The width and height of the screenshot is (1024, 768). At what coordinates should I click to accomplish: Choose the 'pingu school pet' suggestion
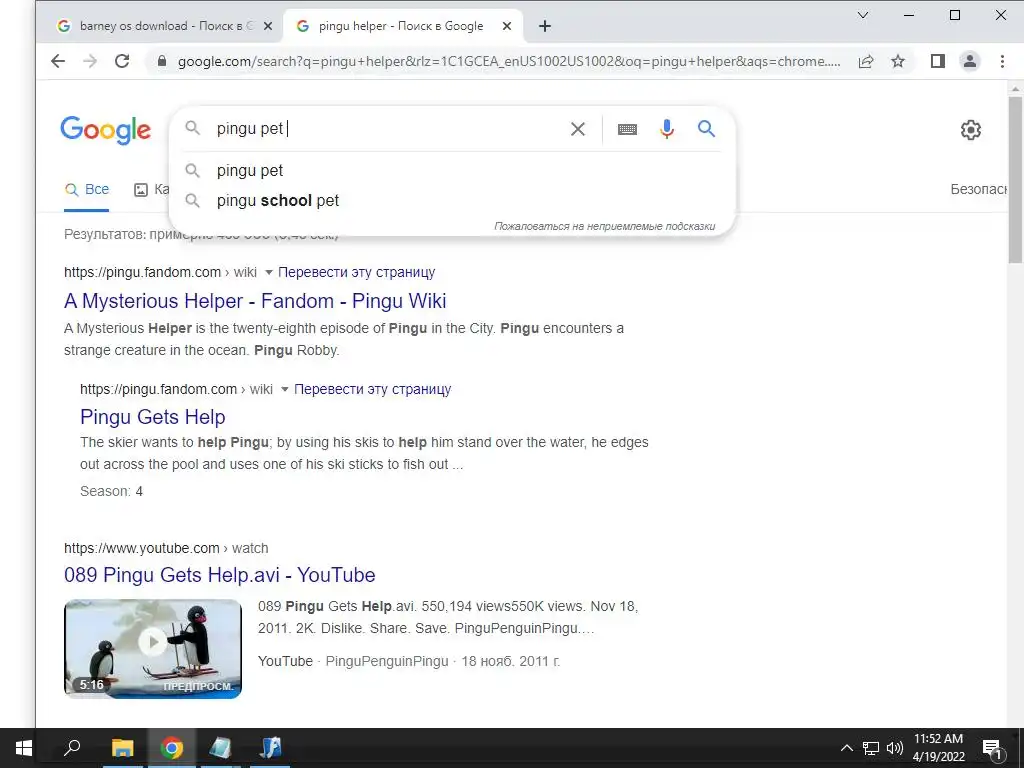pyautogui.click(x=452, y=200)
